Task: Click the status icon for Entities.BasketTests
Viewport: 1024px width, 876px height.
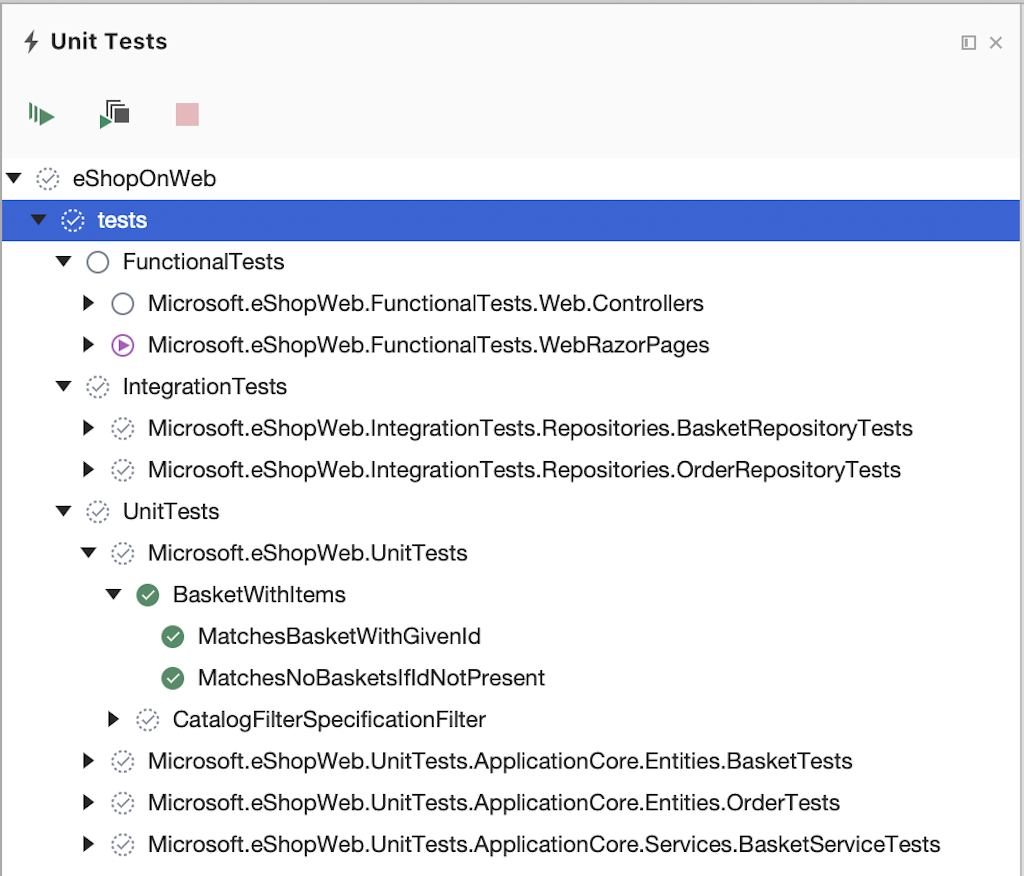Action: [x=123, y=762]
